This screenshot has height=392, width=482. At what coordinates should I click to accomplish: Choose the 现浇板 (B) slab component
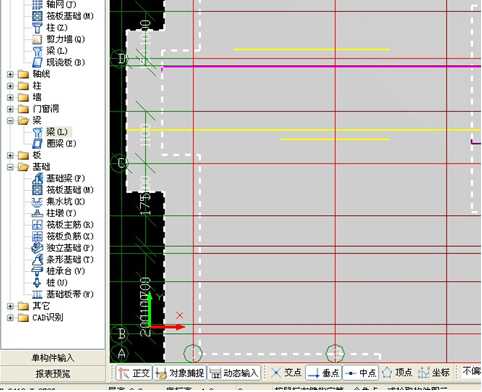click(59, 62)
